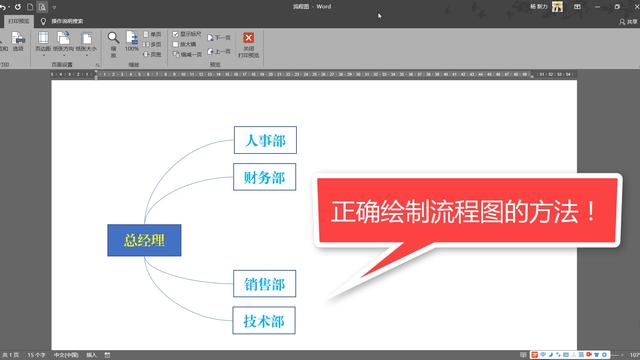Screen dimensions: 640x360
Task: Click the 销售部 box
Action: pos(264,284)
